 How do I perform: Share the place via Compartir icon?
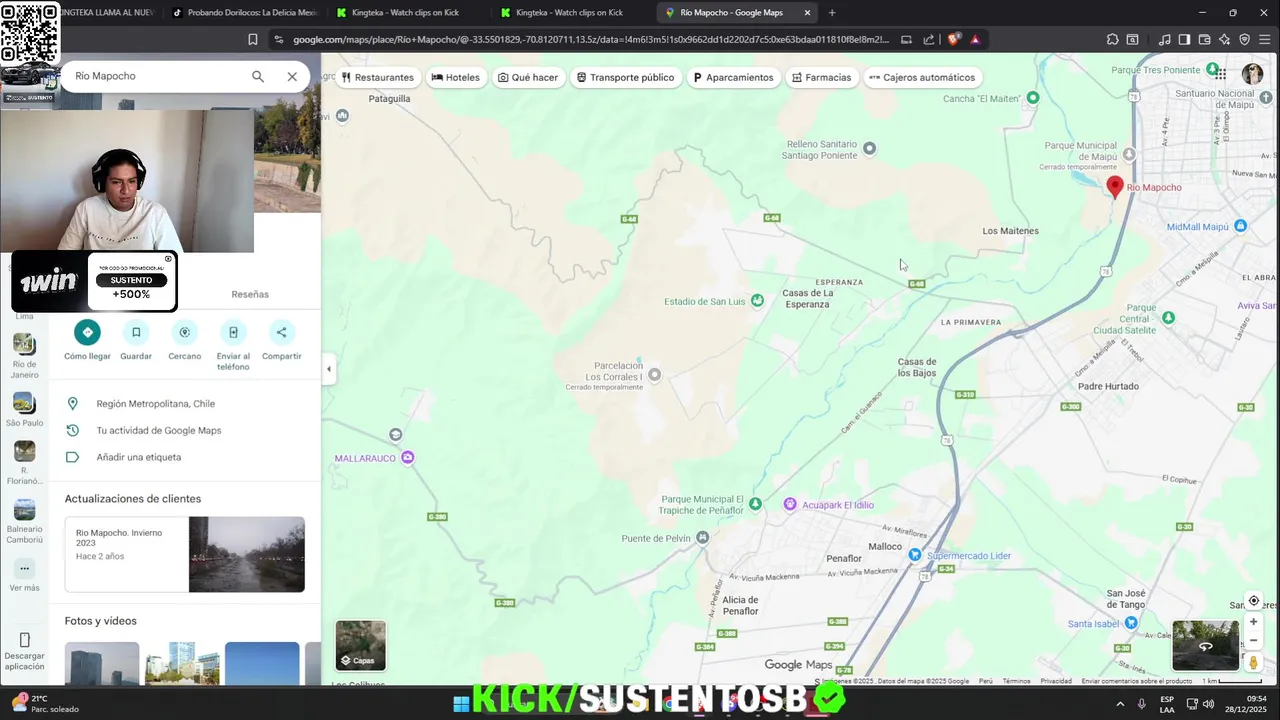(281, 333)
